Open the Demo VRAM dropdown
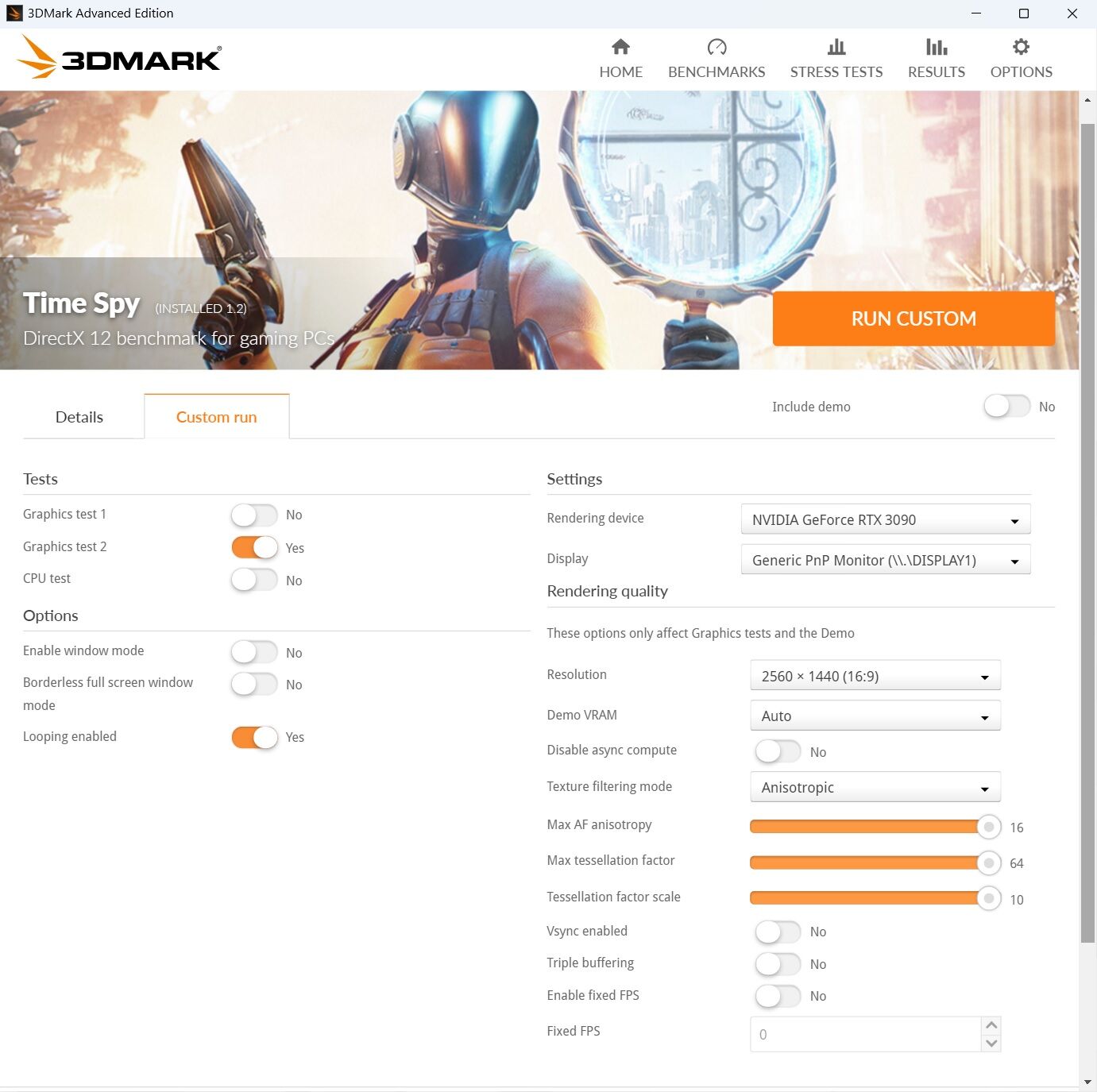Screen dimensions: 1097x1092 pyautogui.click(x=875, y=716)
